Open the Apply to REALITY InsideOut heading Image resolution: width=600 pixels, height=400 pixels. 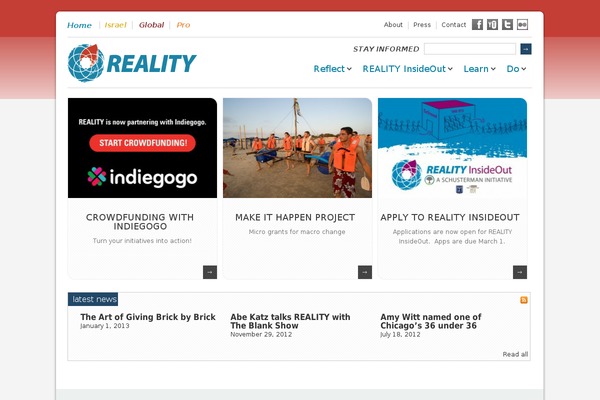point(450,217)
